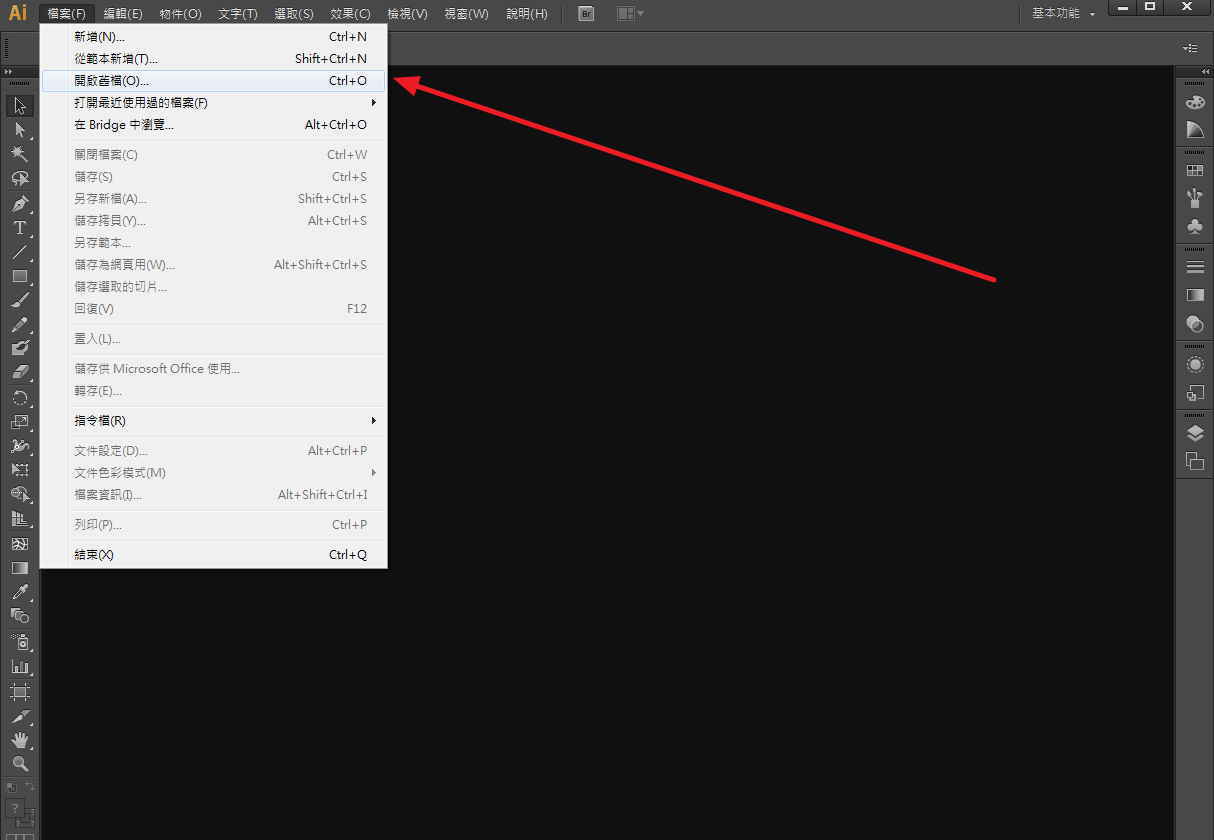This screenshot has width=1214, height=840.
Task: Open the Stroke panel icon
Action: [x=1195, y=267]
